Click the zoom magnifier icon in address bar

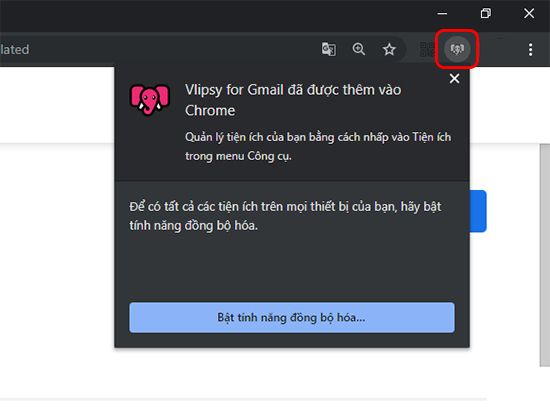(x=359, y=49)
